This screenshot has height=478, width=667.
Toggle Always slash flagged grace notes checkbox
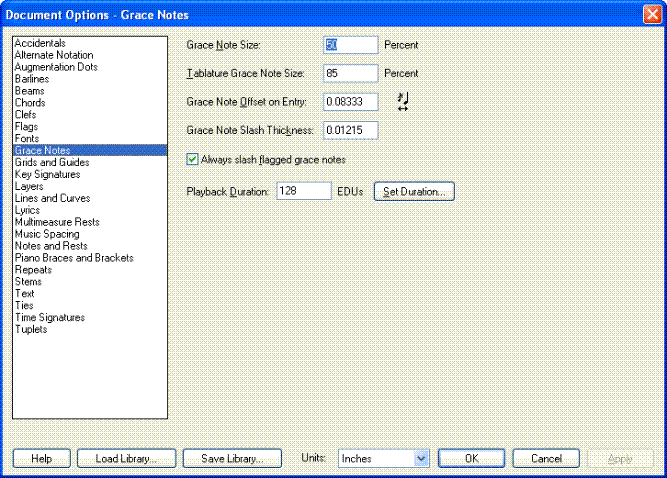(x=194, y=159)
